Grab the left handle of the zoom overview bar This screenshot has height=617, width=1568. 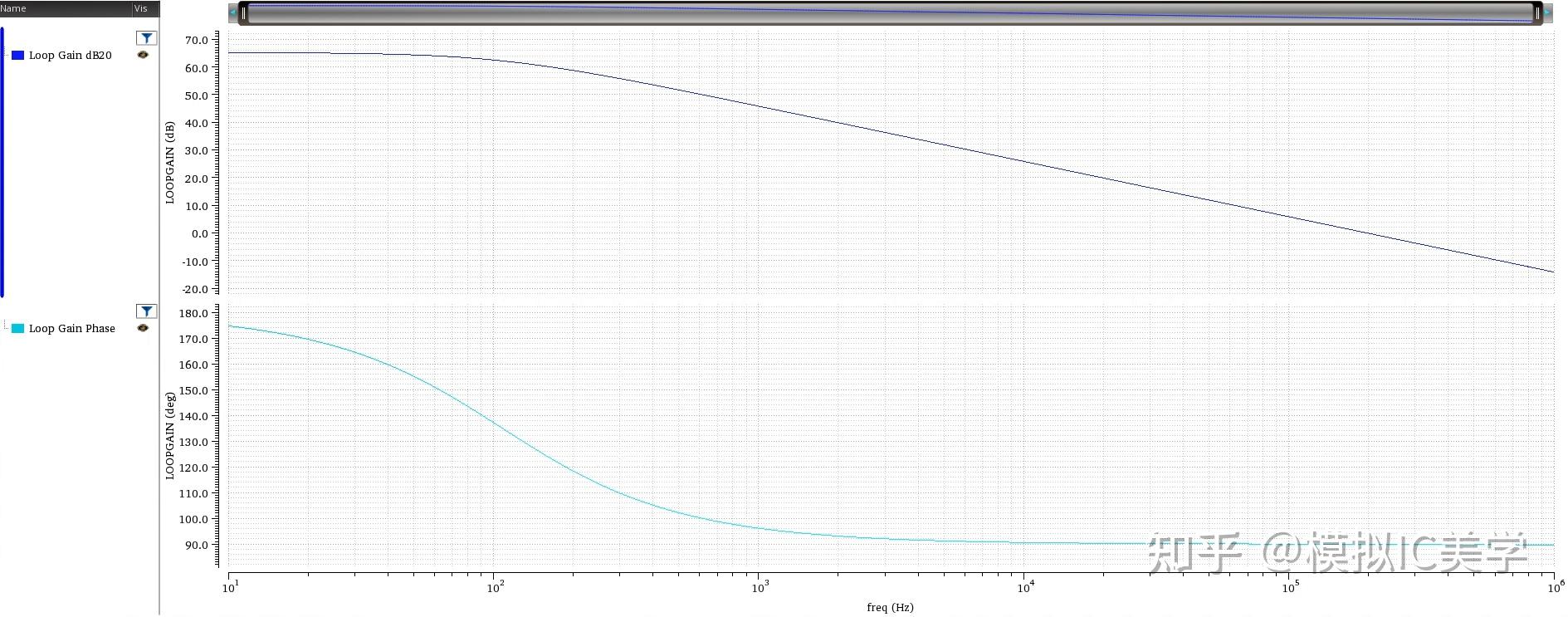coord(243,13)
